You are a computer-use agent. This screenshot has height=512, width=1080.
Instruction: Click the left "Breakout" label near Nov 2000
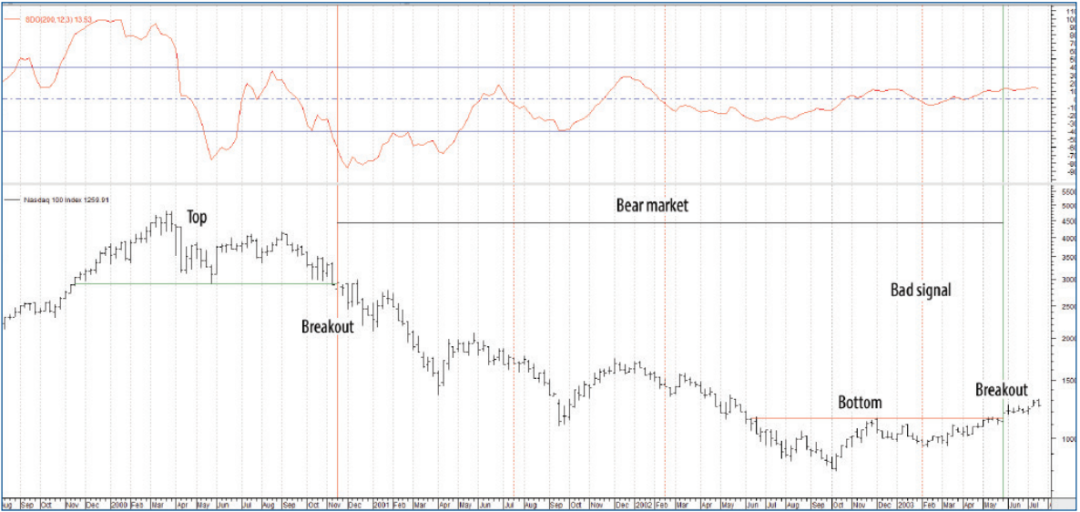327,326
